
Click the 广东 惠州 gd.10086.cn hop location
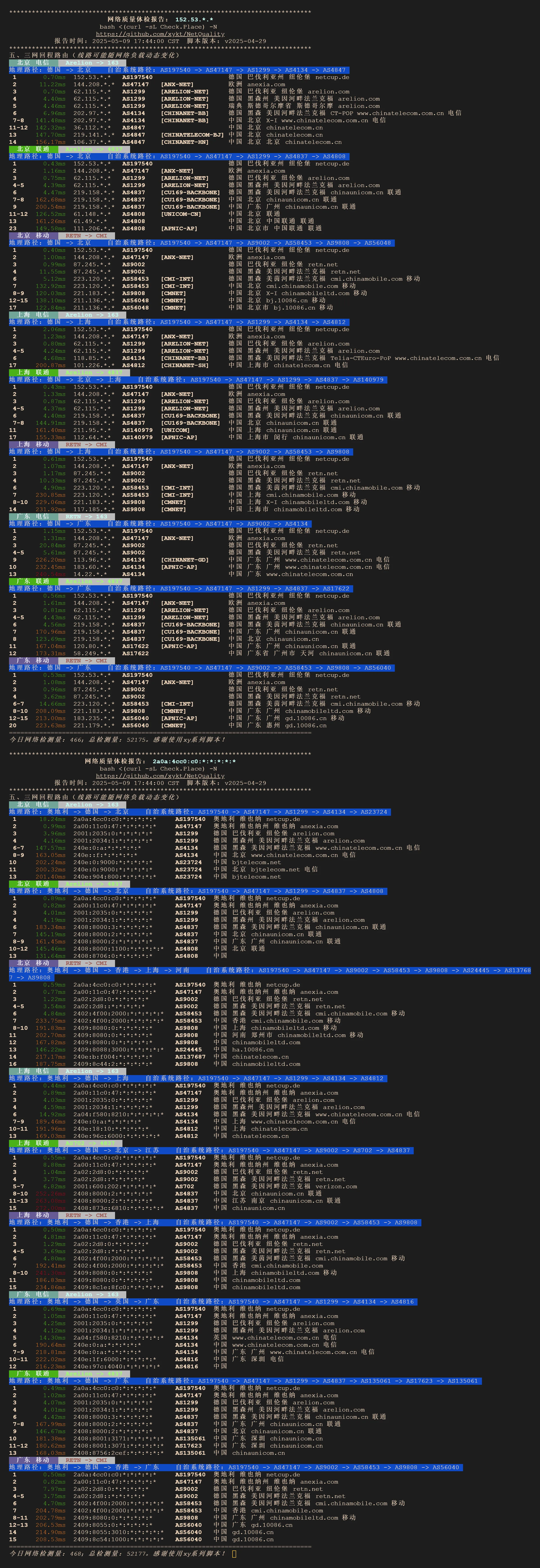coord(277,725)
